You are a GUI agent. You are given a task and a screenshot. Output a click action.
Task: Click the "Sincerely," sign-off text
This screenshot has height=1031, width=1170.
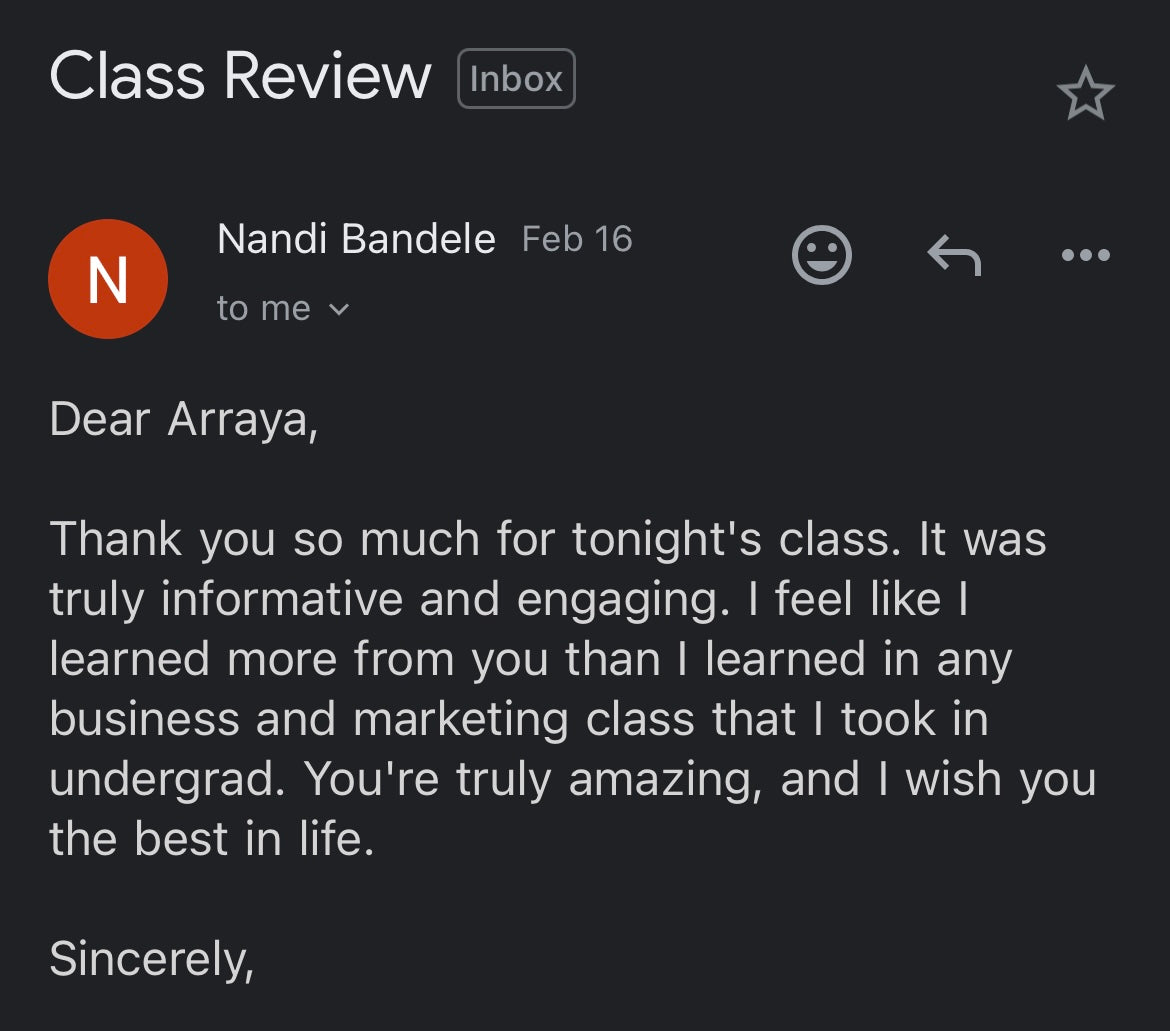tap(151, 960)
